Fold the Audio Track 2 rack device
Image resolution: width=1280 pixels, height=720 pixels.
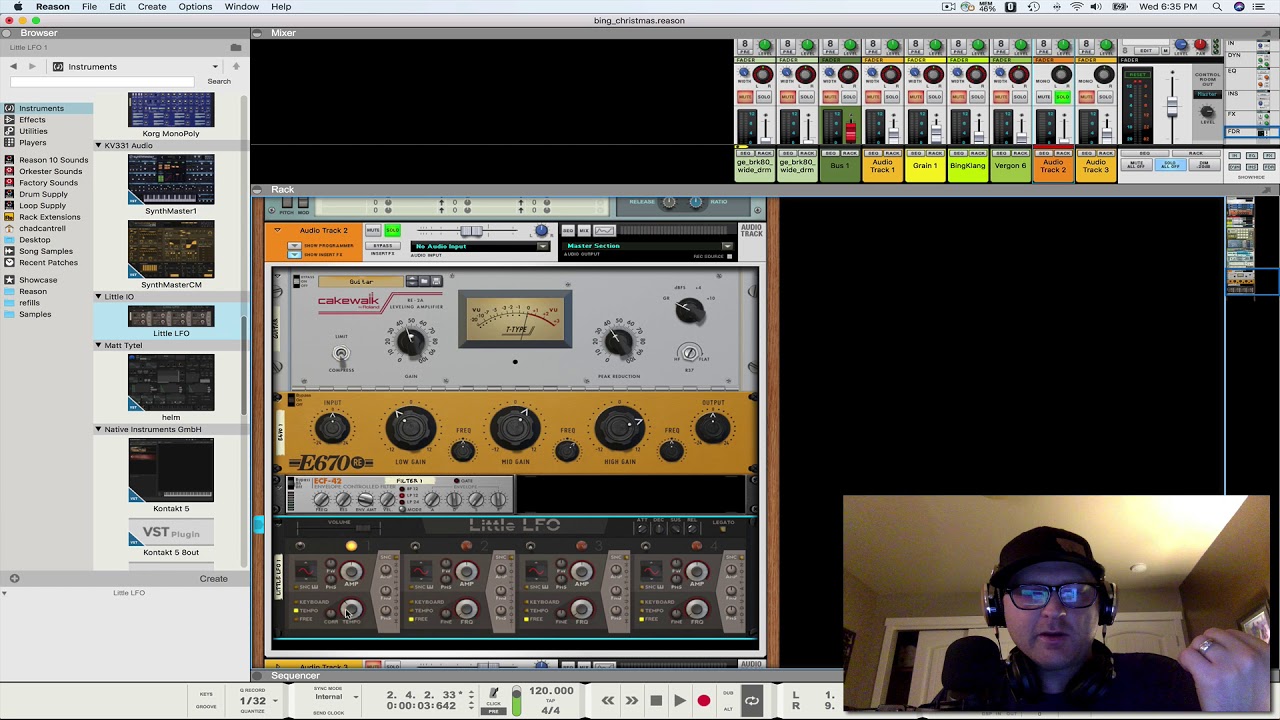277,231
